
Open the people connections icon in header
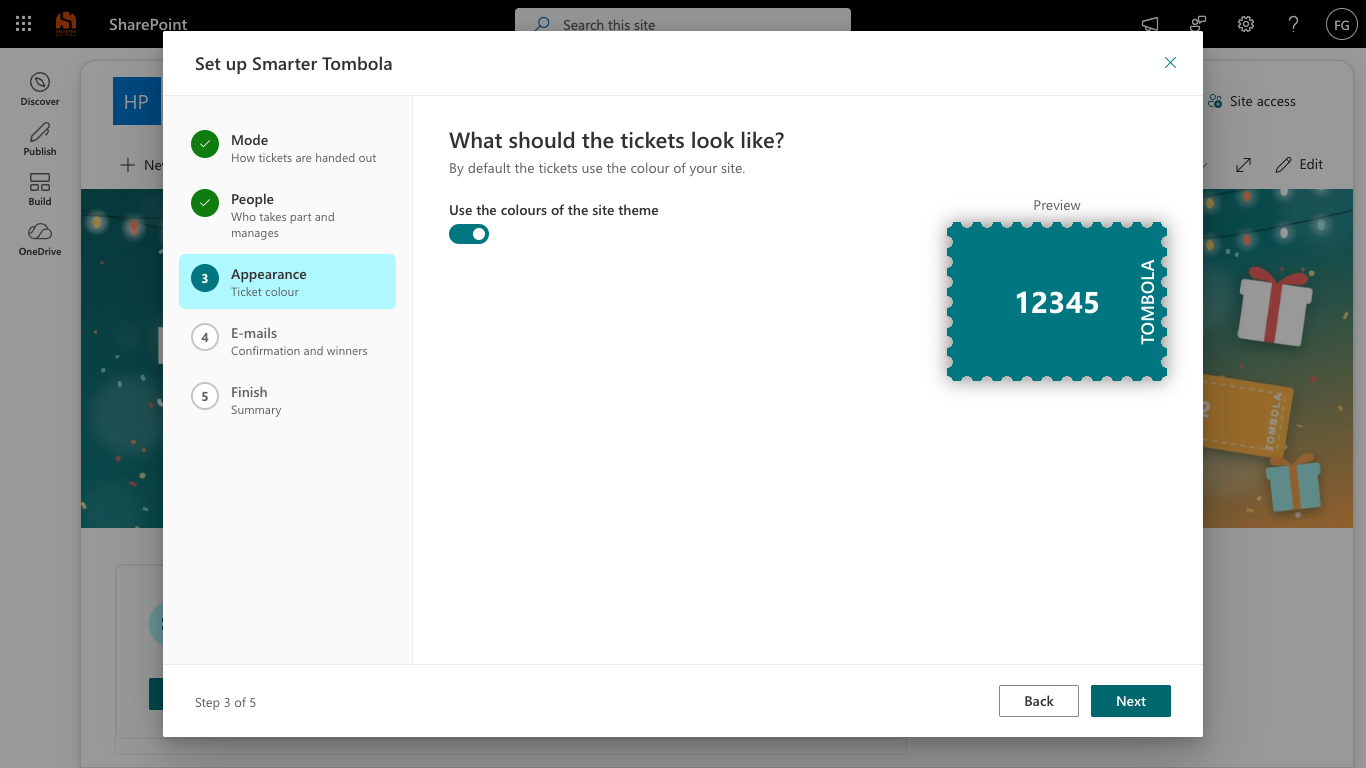click(1198, 24)
